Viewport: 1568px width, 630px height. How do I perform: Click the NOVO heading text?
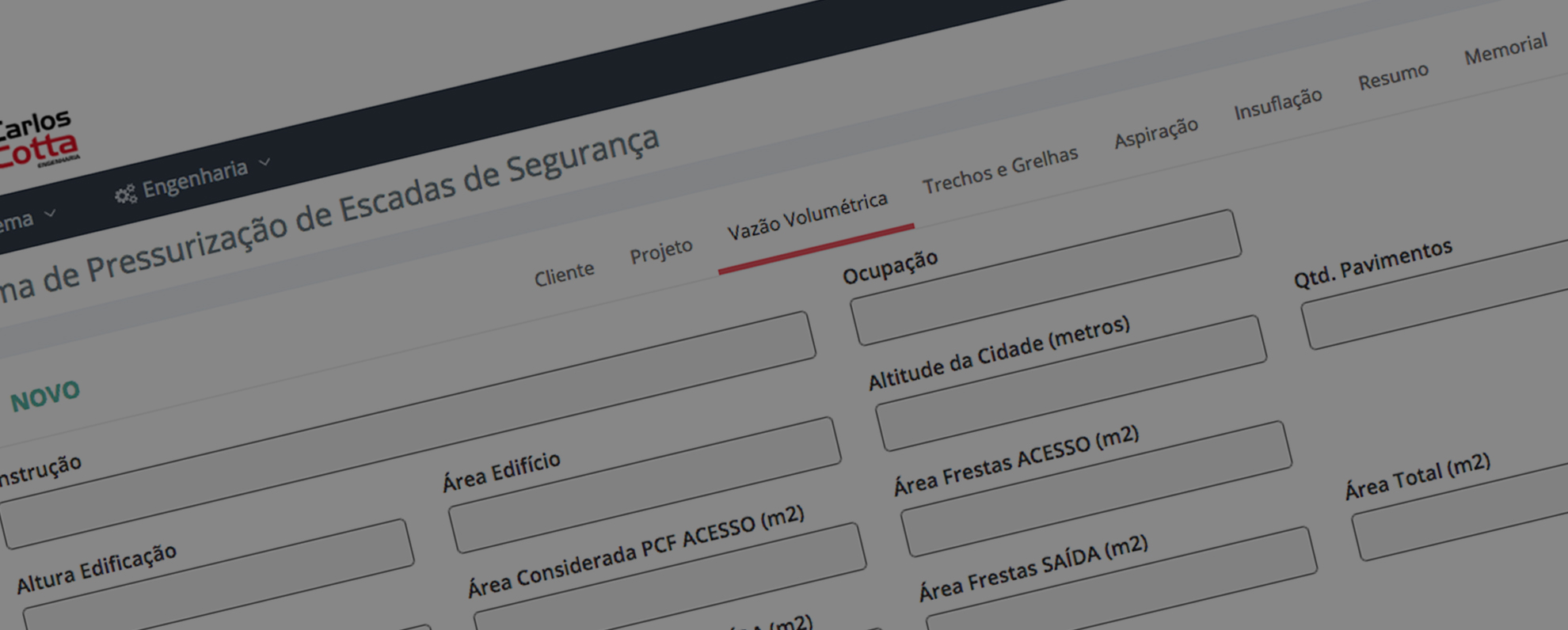[x=45, y=395]
